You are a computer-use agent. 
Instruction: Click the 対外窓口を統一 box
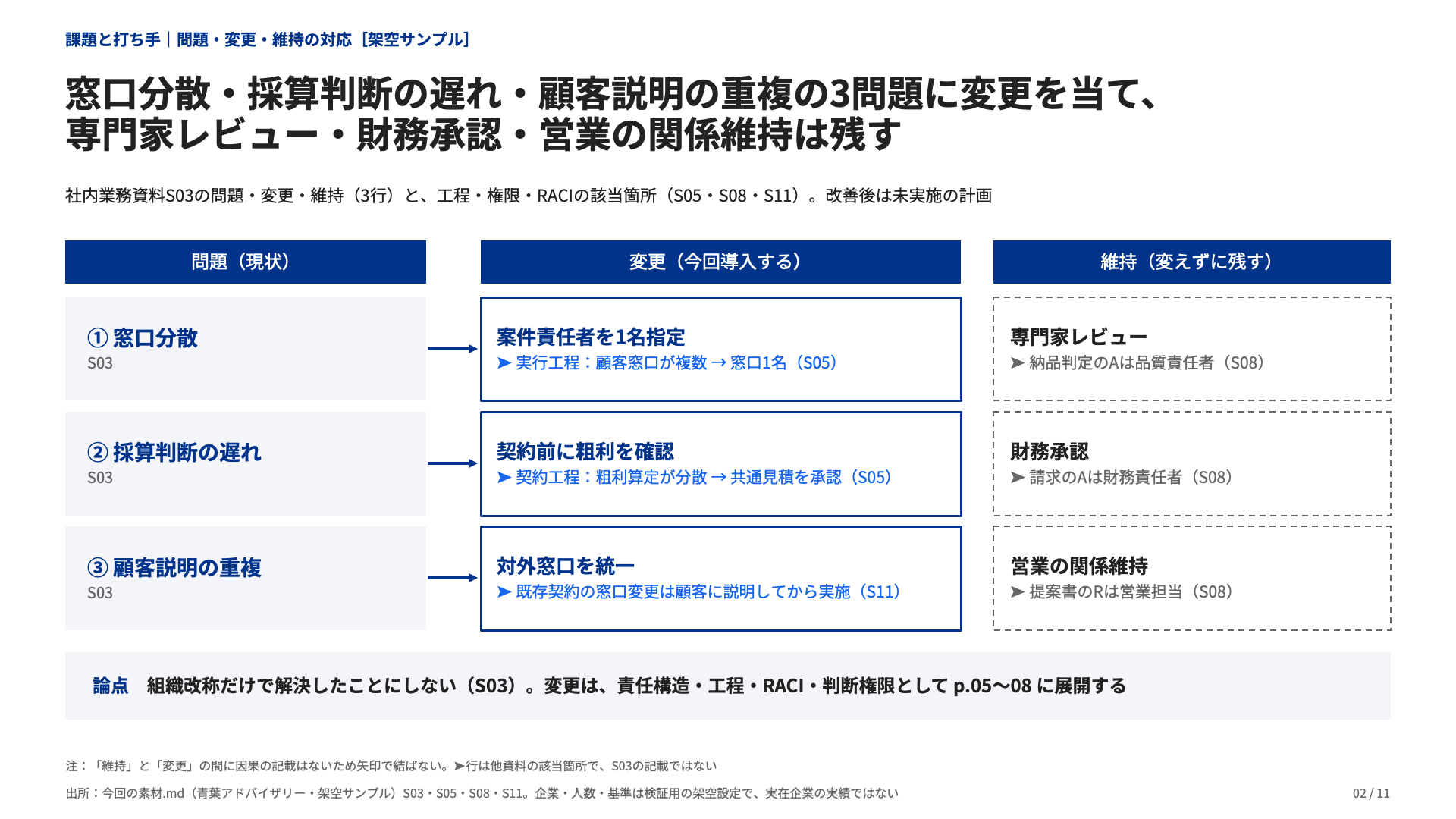tap(721, 579)
